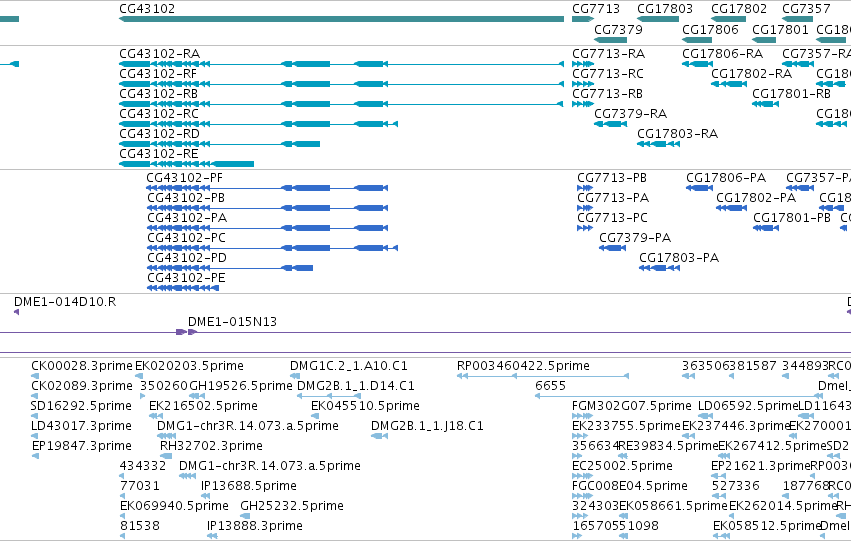The height and width of the screenshot is (541, 851).
Task: Select protein label CG43102-PE
Action: point(186,278)
